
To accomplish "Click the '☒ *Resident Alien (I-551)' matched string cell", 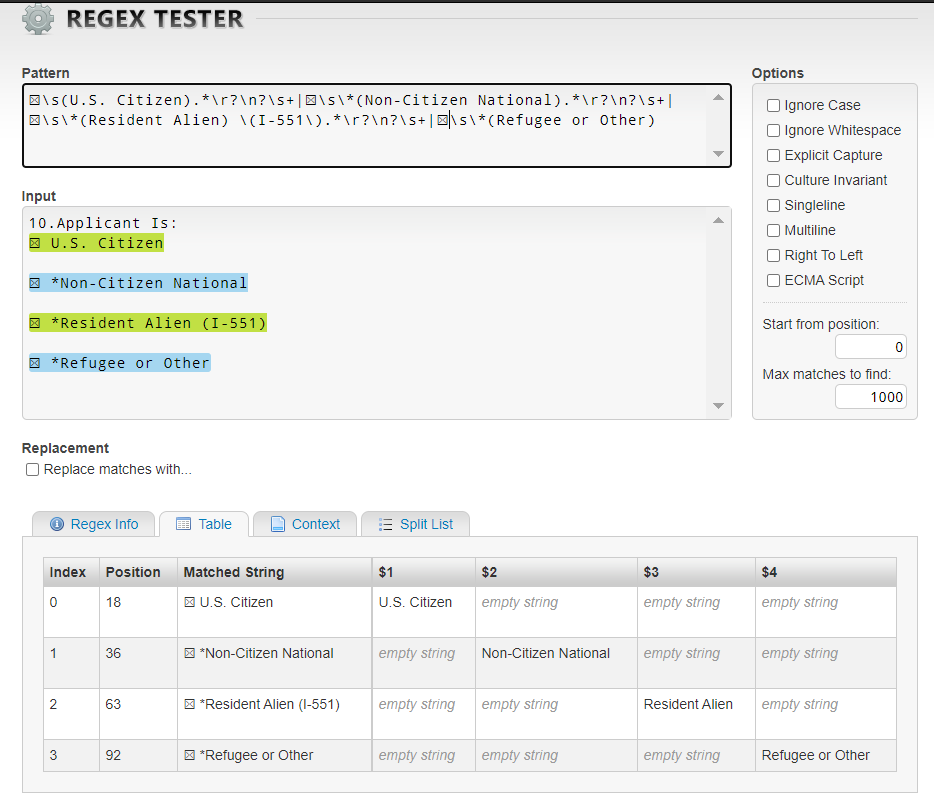I will [275, 714].
